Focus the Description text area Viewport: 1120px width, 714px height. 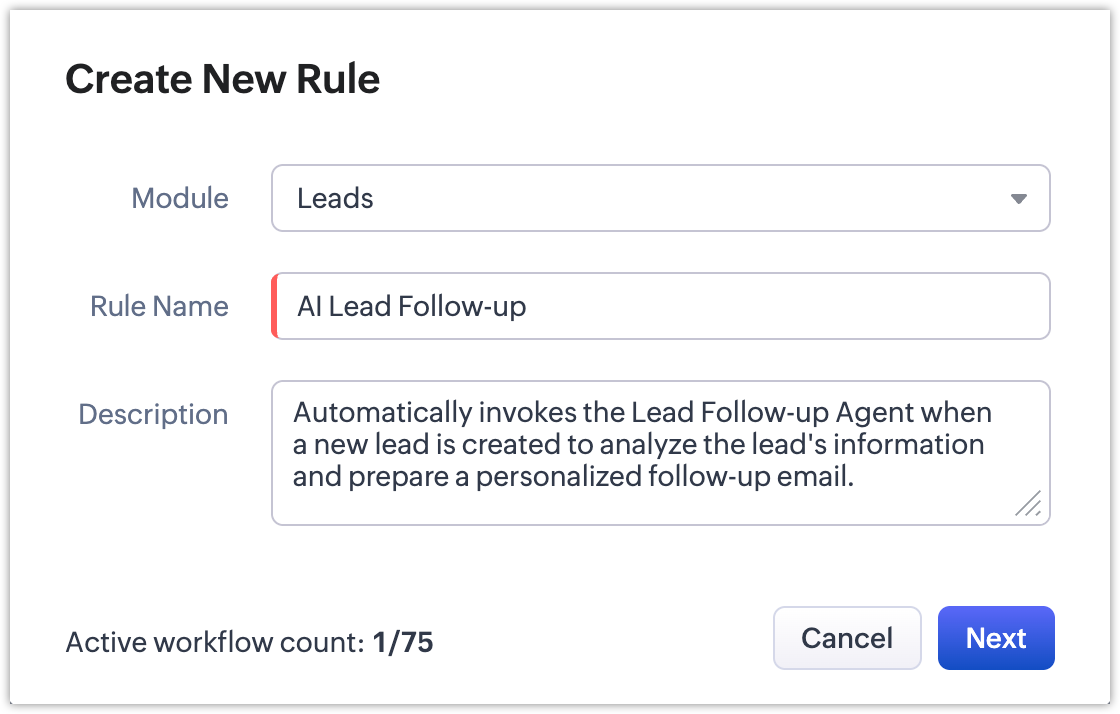(x=660, y=453)
